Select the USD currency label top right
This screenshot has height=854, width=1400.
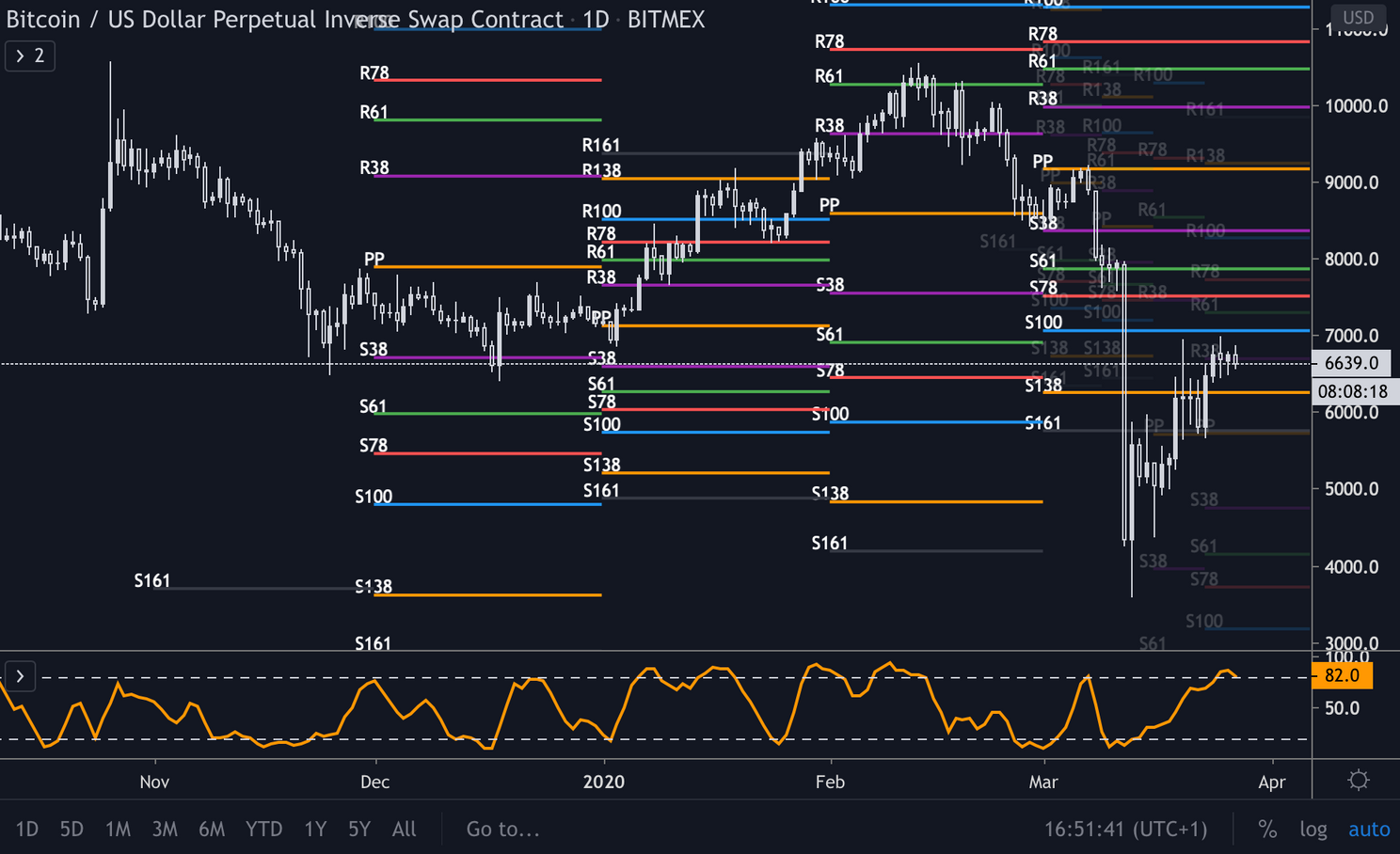point(1359,17)
